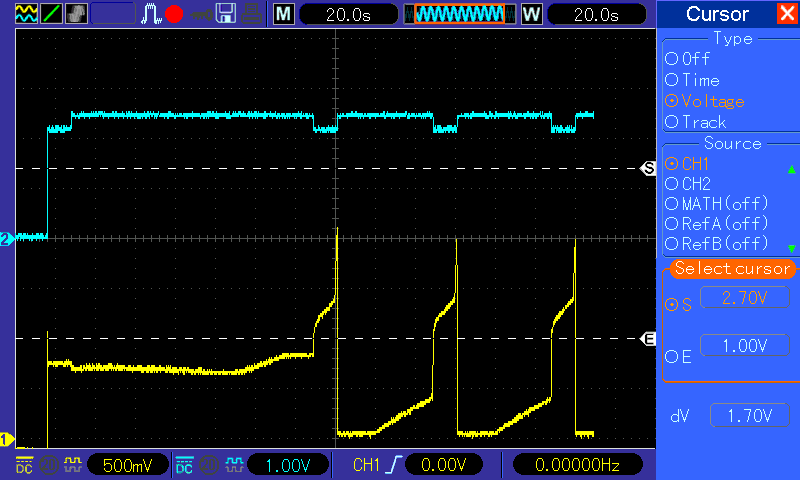The width and height of the screenshot is (800, 480).
Task: Select CH2 as cursor source
Action: pos(688,184)
